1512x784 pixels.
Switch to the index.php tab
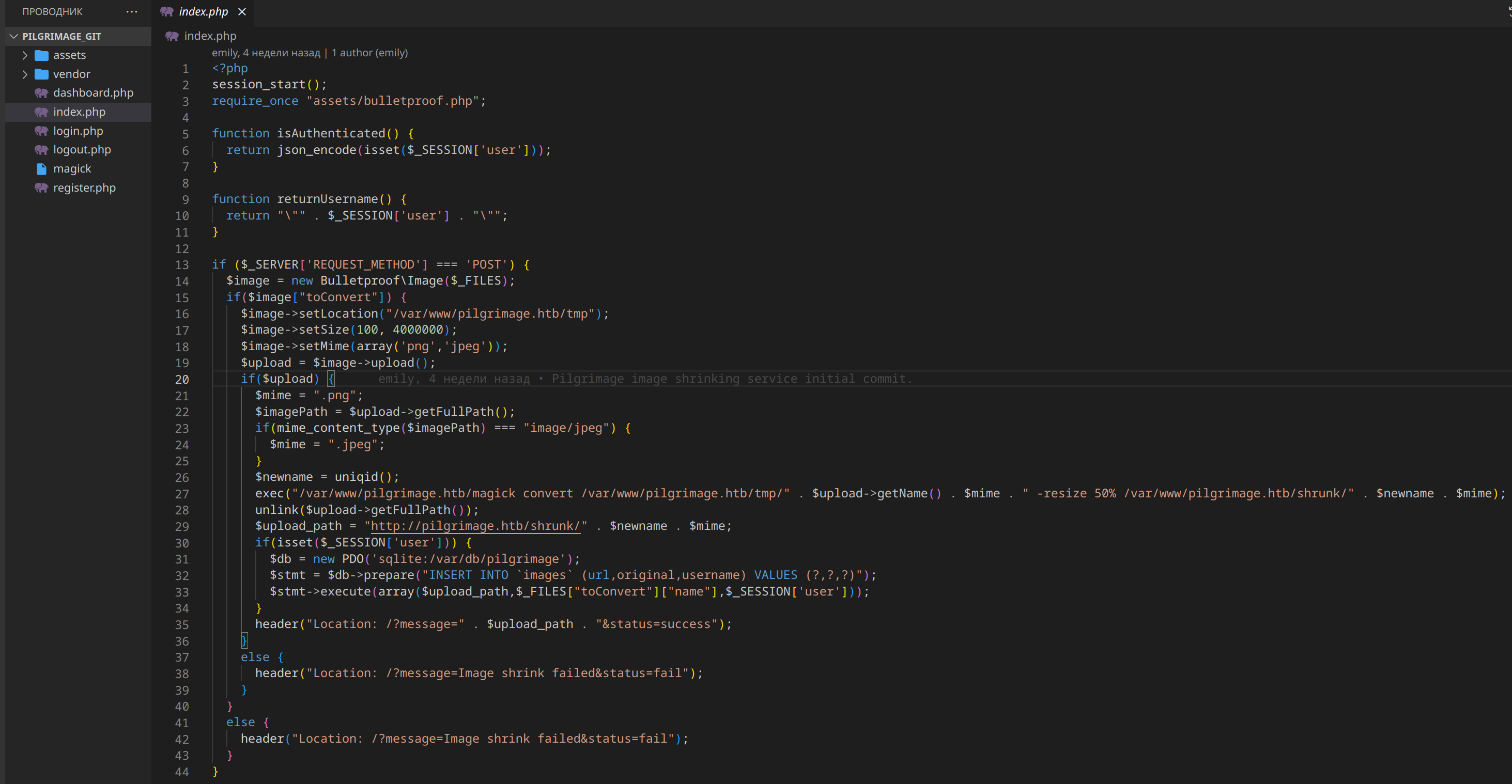point(203,12)
